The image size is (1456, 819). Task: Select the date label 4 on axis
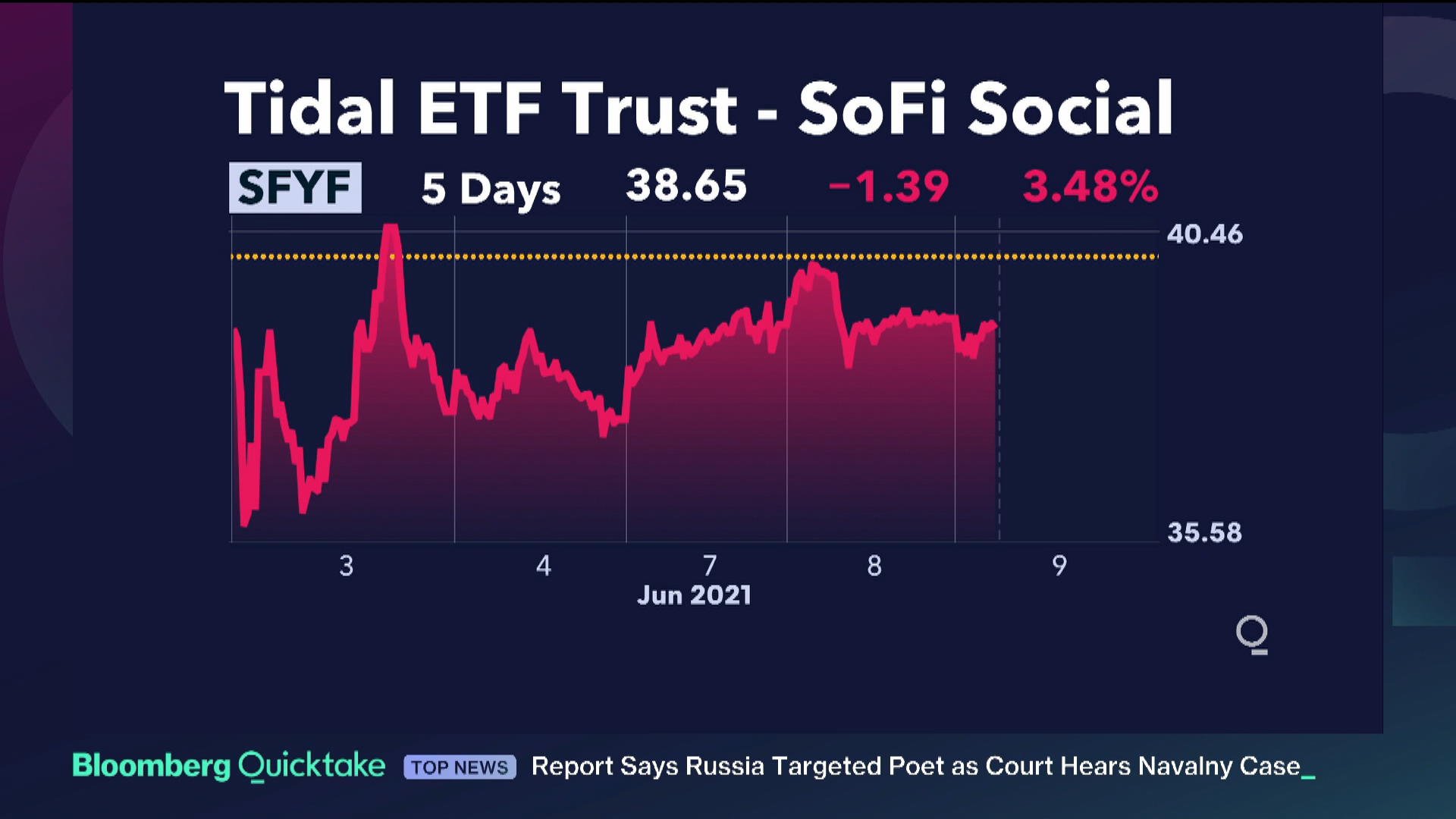(543, 566)
